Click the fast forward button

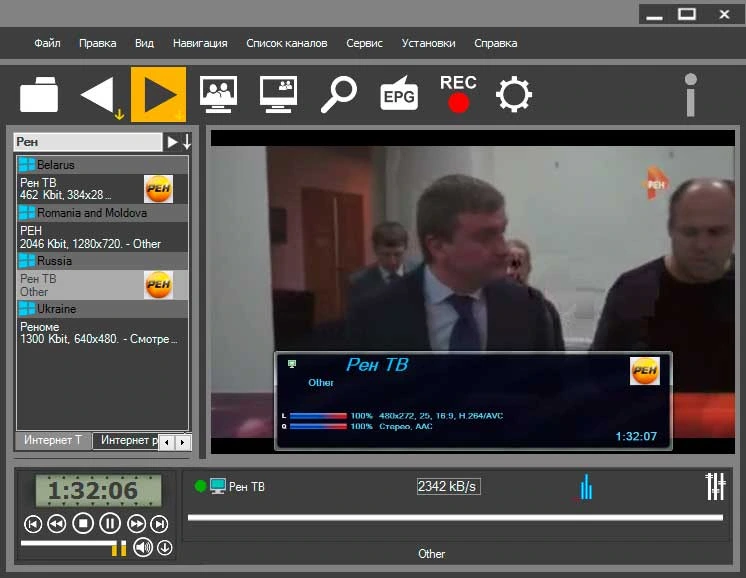pyautogui.click(x=136, y=524)
